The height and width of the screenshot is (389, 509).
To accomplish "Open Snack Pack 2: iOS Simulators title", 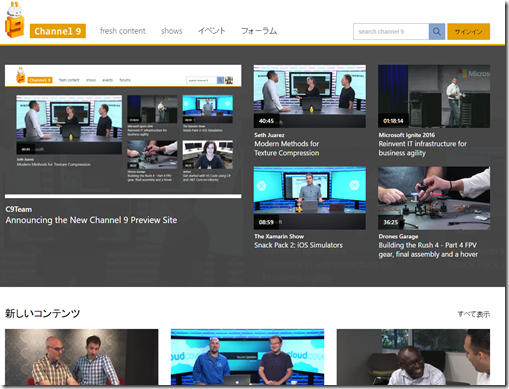I will point(298,245).
